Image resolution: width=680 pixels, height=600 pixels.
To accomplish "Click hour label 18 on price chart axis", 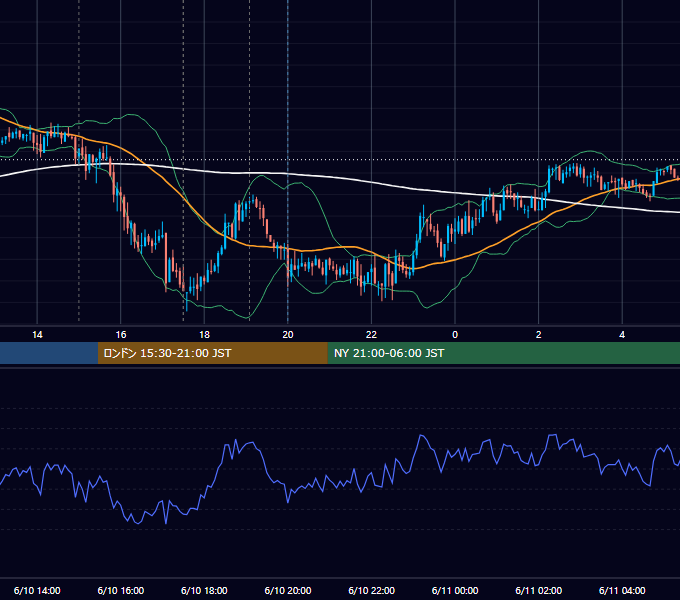I will coord(204,335).
